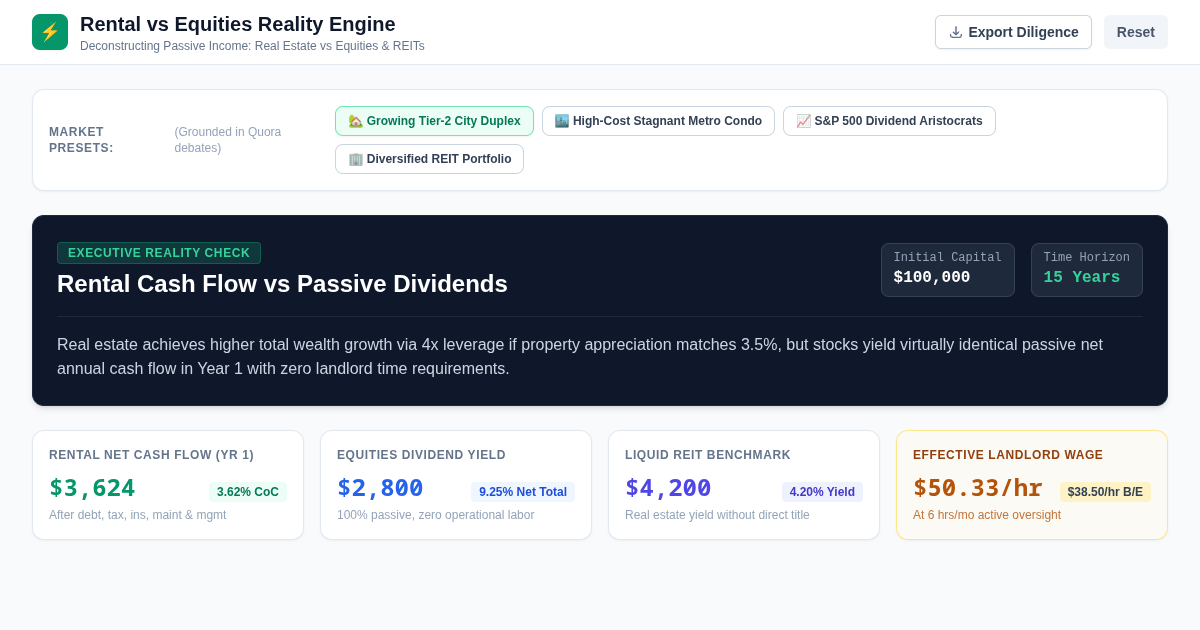Click the 3.62% CoC badge

click(x=248, y=492)
